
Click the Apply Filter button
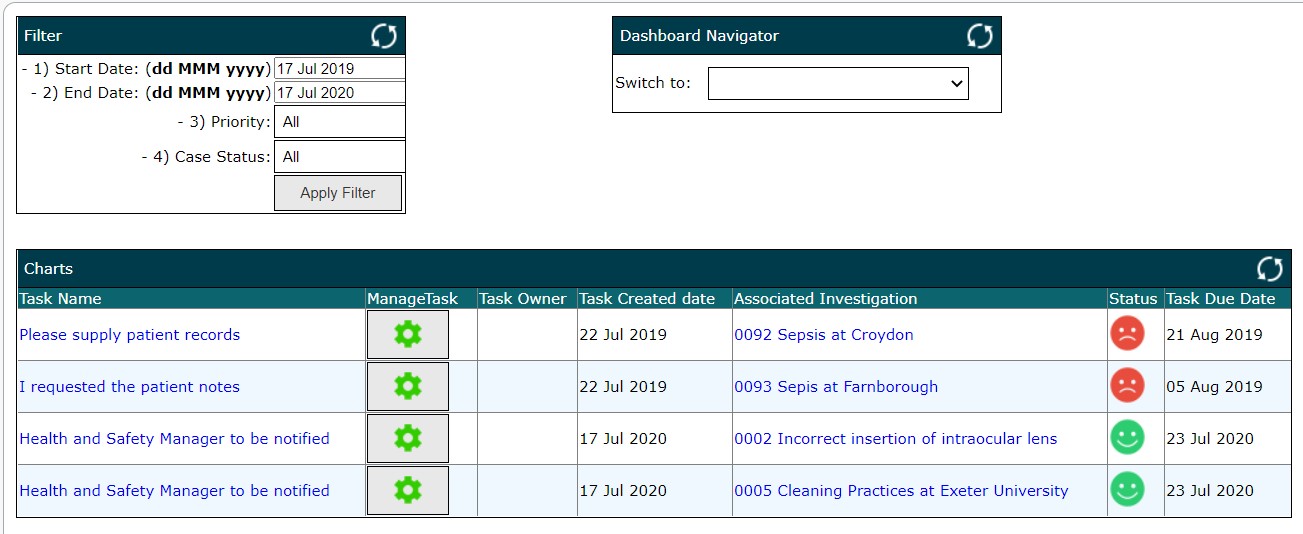tap(338, 193)
